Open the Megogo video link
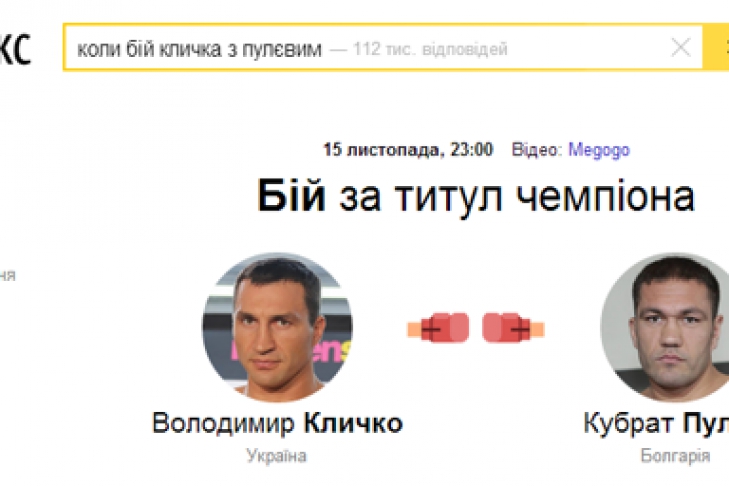Viewport: 729px width, 486px height. click(x=599, y=150)
